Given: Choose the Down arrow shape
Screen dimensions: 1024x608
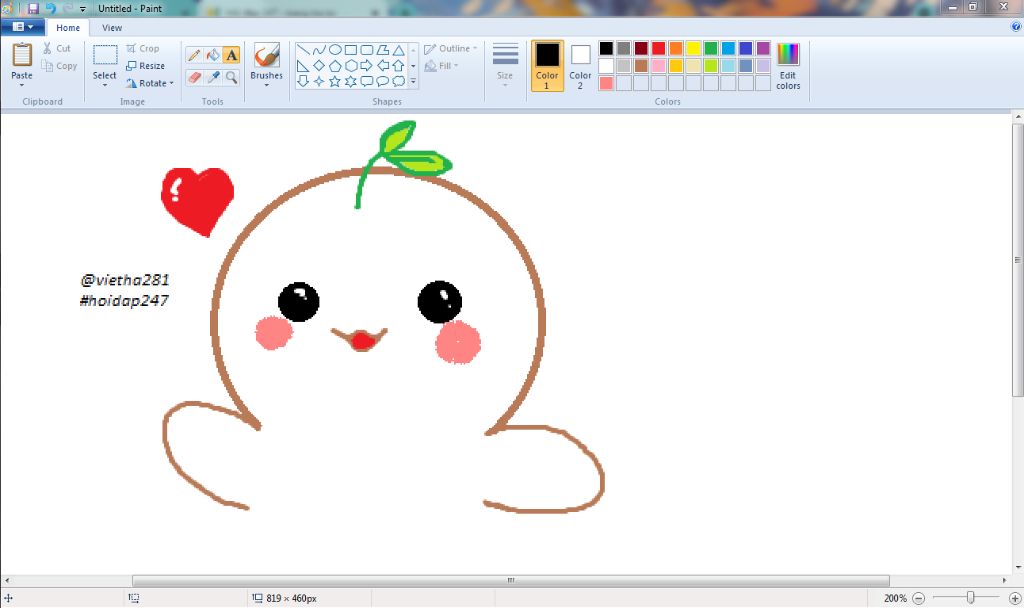Looking at the screenshot, I should [303, 82].
